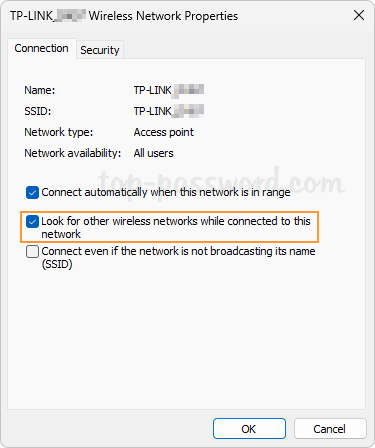Enable Connect even if not broadcasting checkbox
The height and width of the screenshot is (448, 375).
32,252
